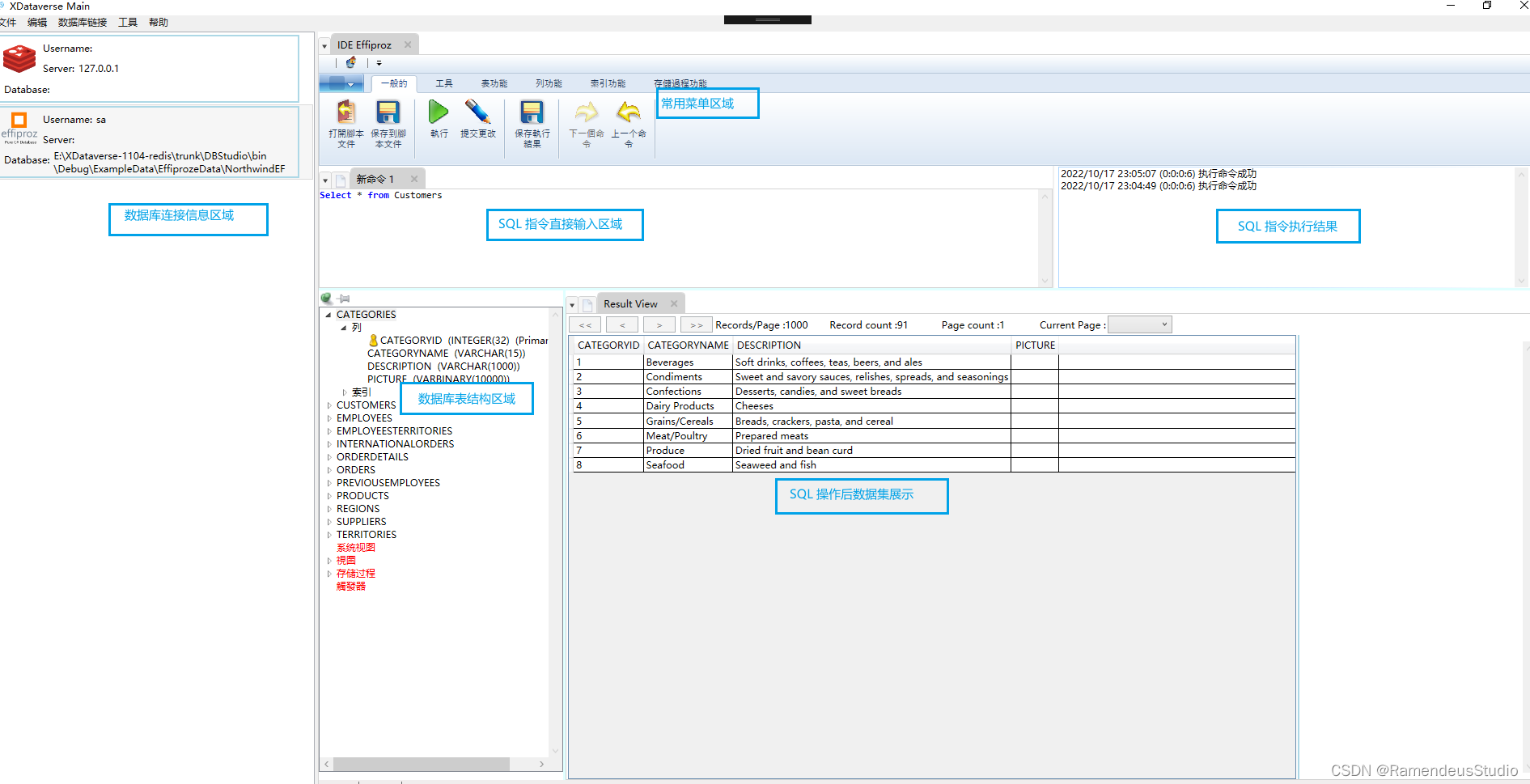Screen dimensions: 1530x784
Task: Expand the PRODUCTS table node
Action: pos(328,496)
